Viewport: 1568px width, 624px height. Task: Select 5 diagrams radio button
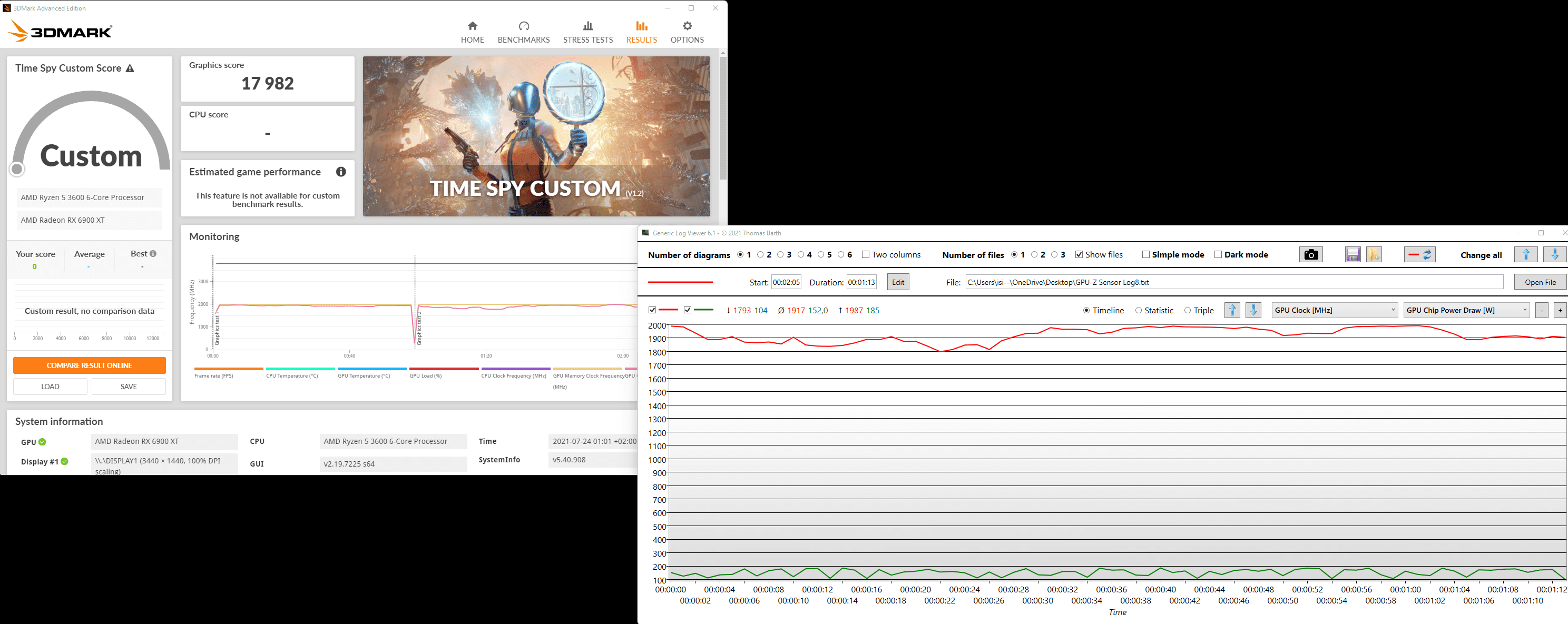coord(820,254)
